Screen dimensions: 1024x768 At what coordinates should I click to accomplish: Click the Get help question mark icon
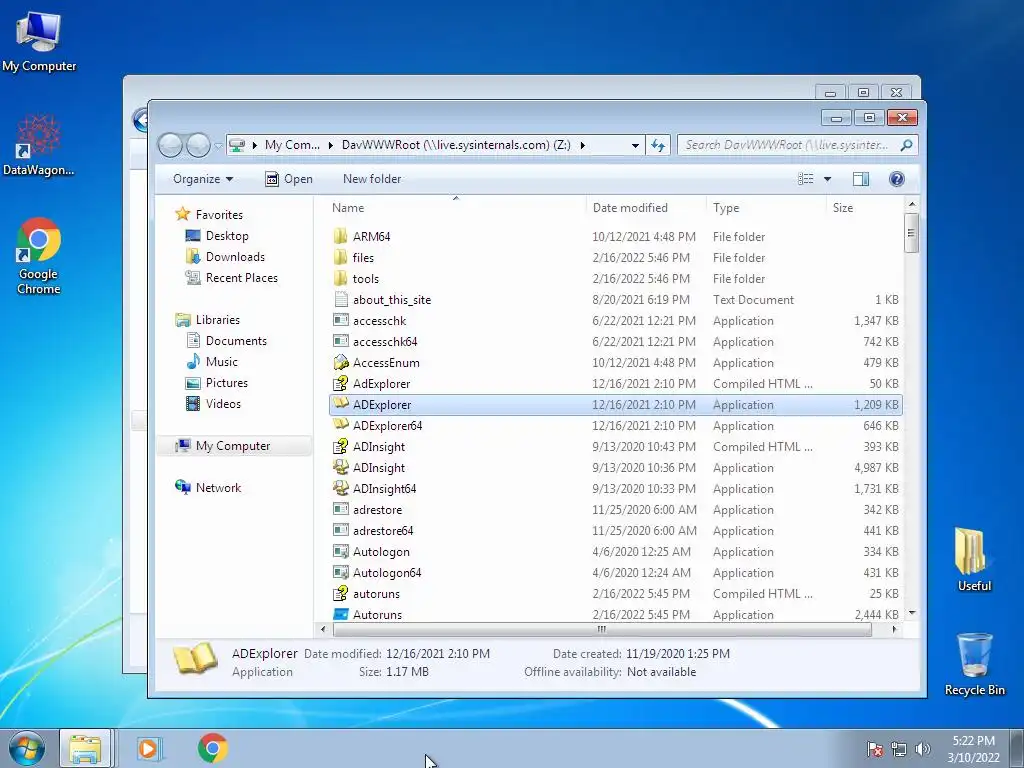(897, 179)
